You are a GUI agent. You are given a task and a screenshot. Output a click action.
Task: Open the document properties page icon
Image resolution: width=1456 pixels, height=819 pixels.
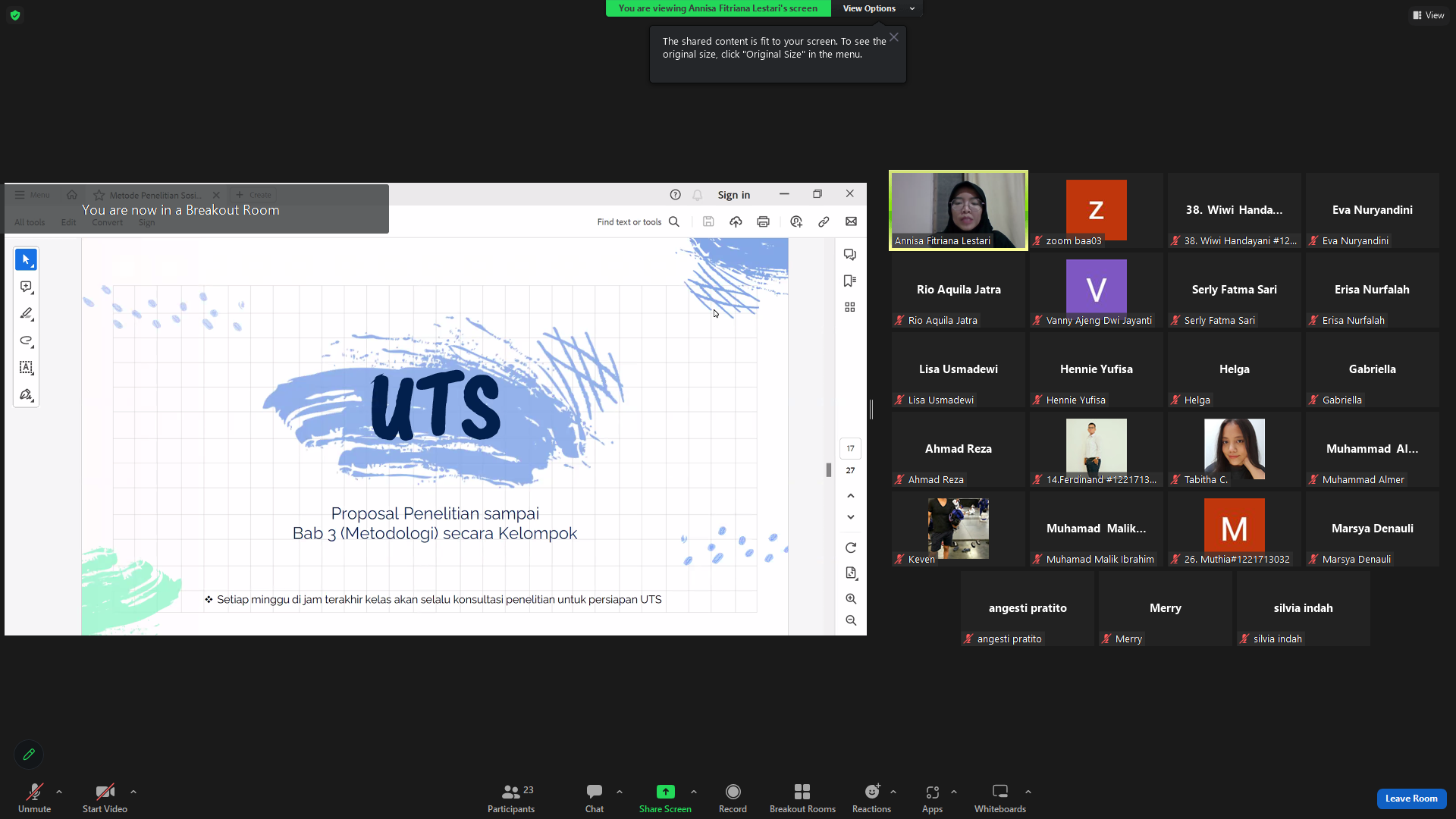(x=851, y=573)
